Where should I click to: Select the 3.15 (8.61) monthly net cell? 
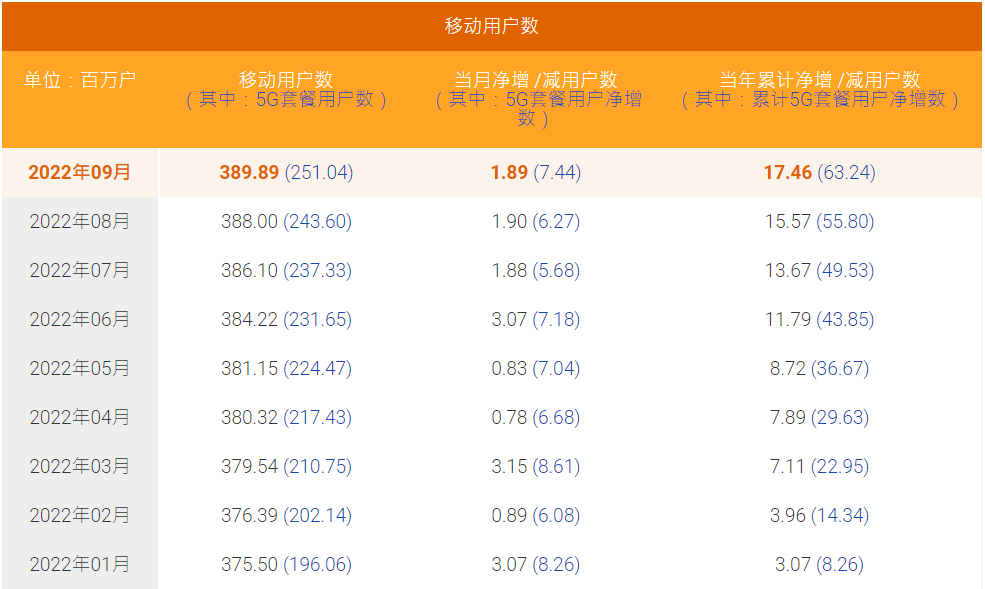pyautogui.click(x=536, y=466)
